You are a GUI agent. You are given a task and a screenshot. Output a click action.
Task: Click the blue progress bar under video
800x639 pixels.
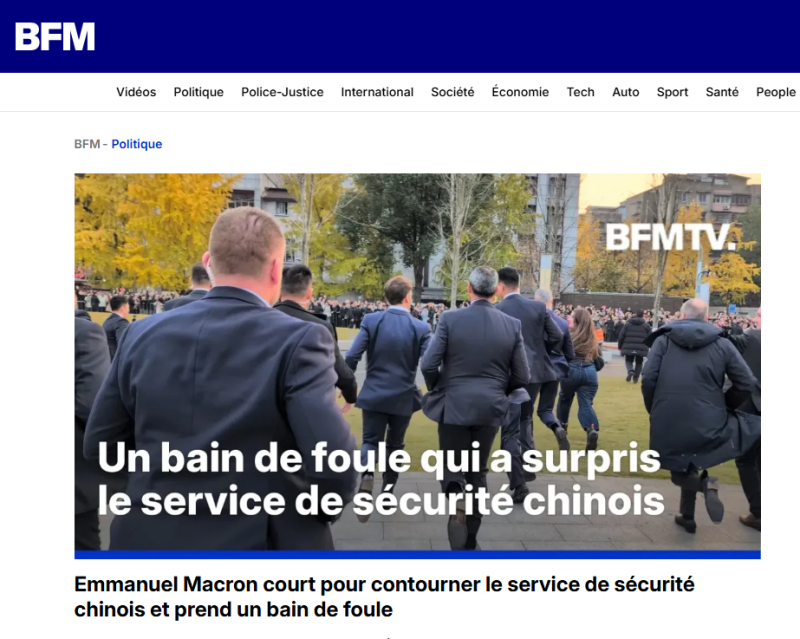tap(417, 555)
